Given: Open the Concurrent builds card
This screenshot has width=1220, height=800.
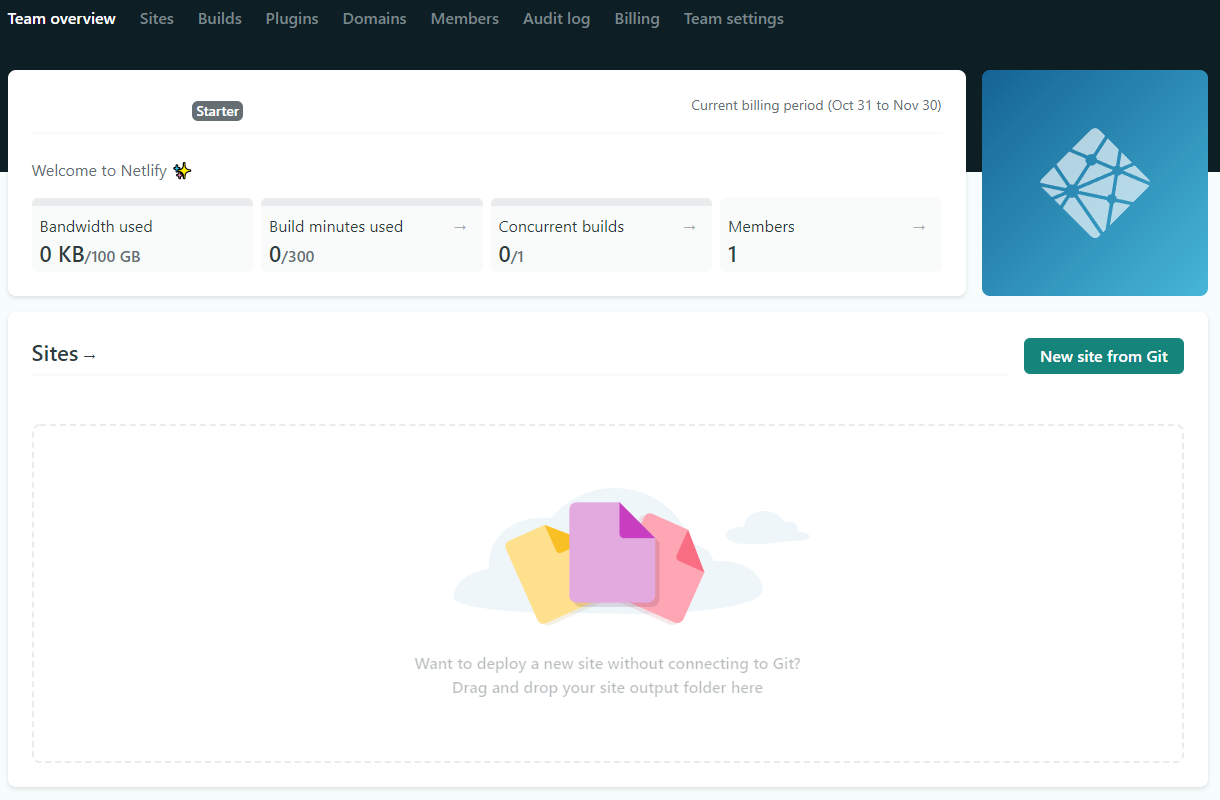Looking at the screenshot, I should click(x=601, y=235).
